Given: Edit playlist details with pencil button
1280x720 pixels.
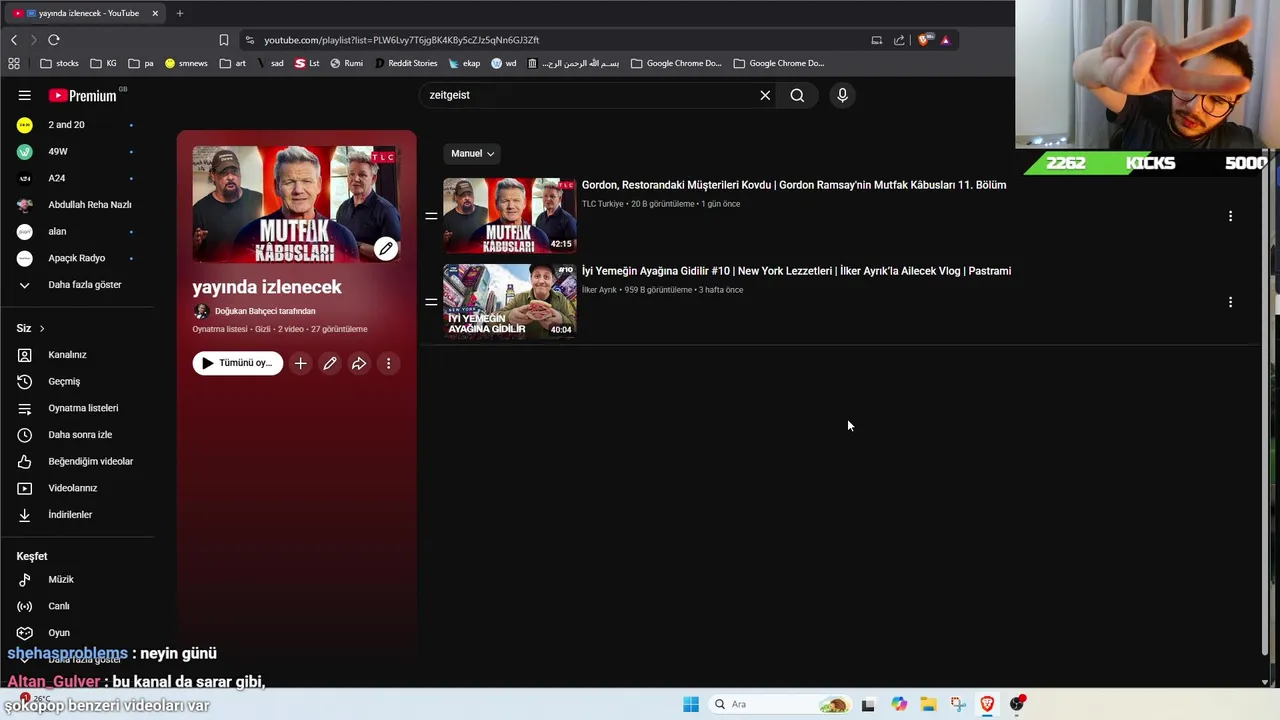Looking at the screenshot, I should click(329, 363).
